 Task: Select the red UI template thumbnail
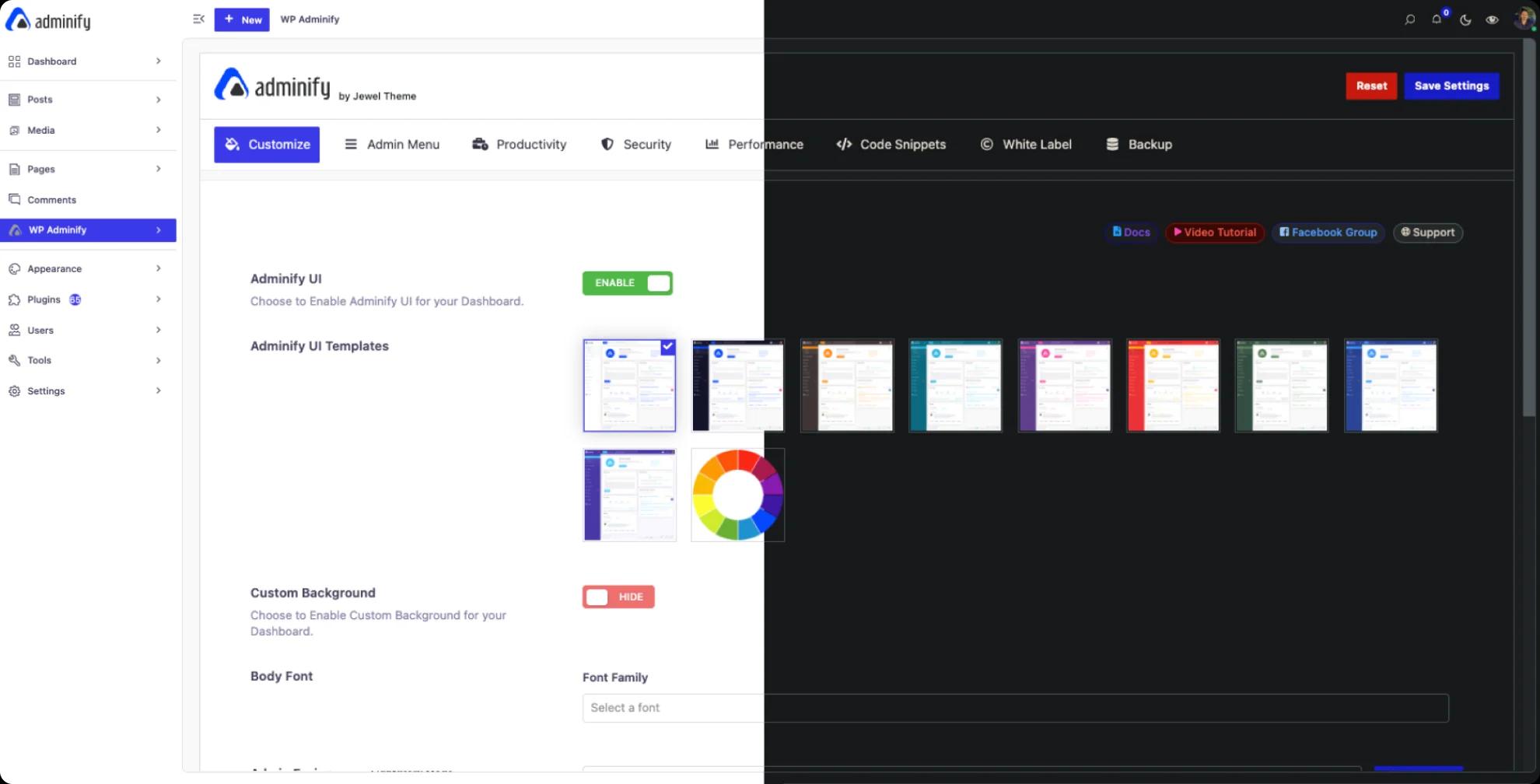[1173, 386]
